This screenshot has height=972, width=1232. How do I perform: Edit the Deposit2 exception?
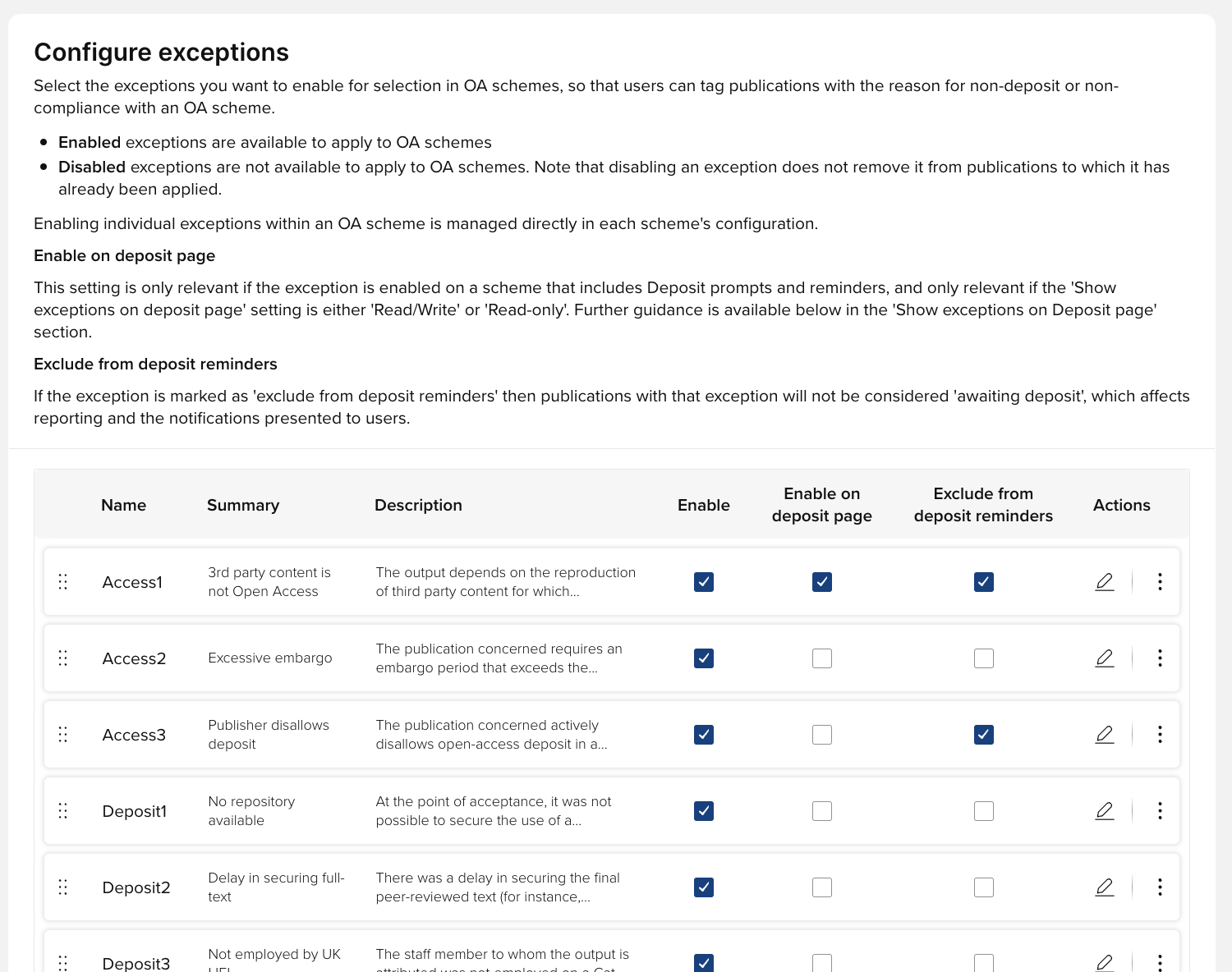(1105, 887)
